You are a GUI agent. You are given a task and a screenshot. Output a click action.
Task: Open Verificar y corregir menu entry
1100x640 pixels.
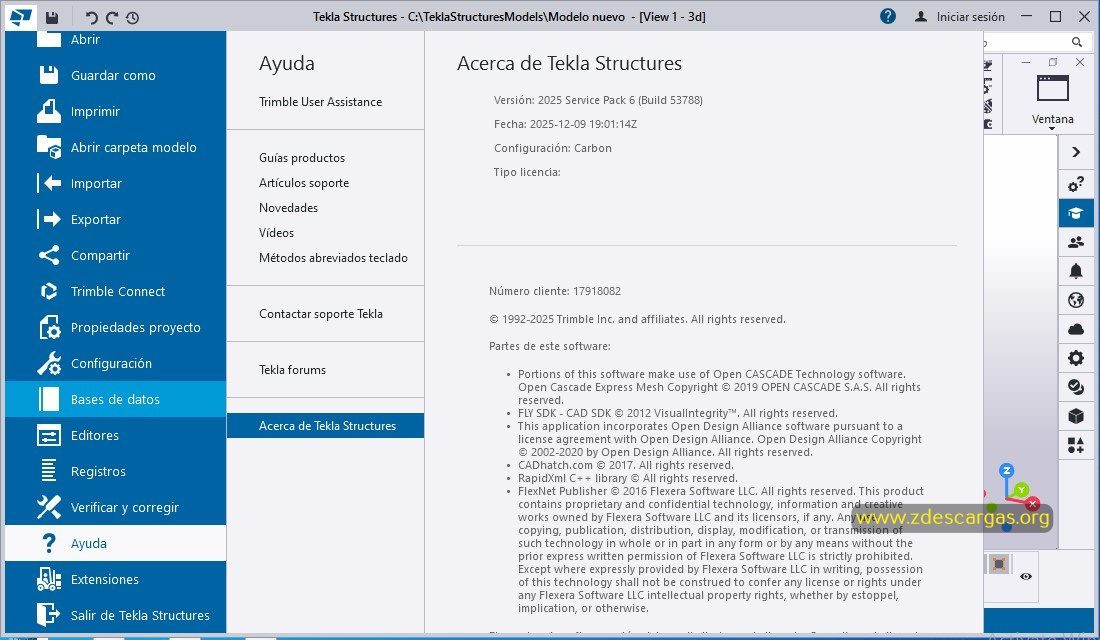(116, 507)
